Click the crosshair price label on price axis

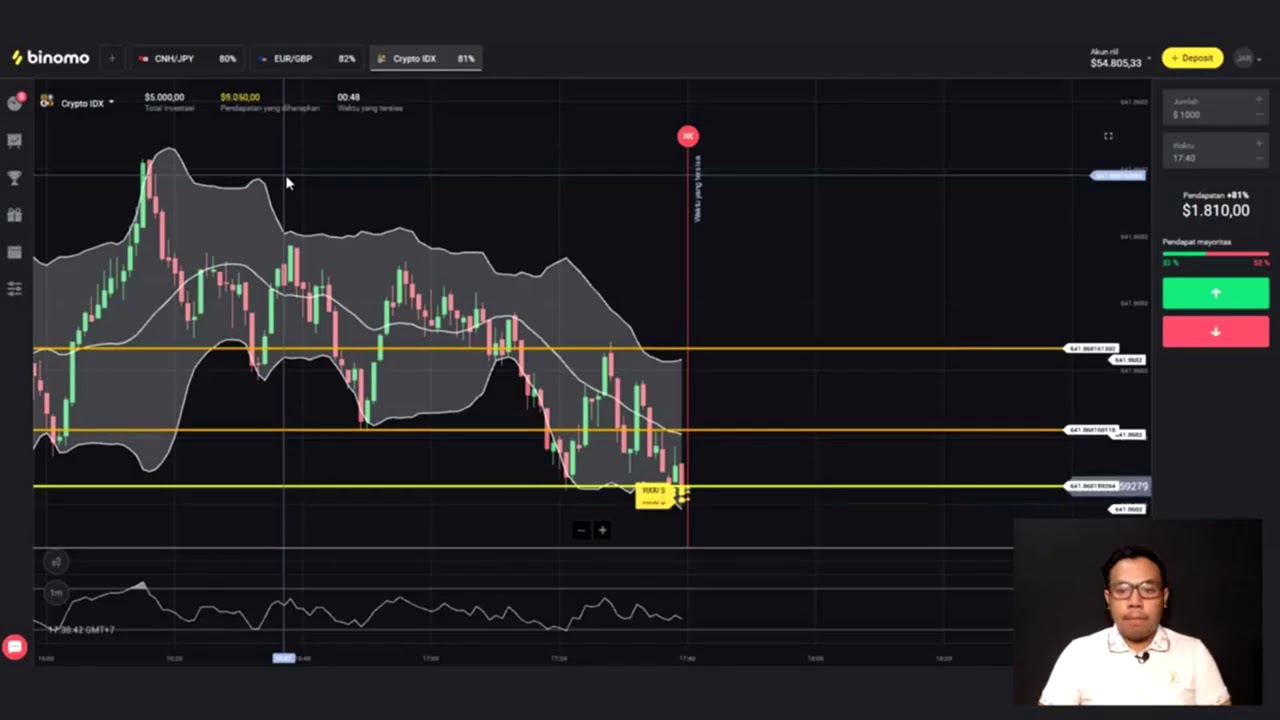click(1118, 176)
